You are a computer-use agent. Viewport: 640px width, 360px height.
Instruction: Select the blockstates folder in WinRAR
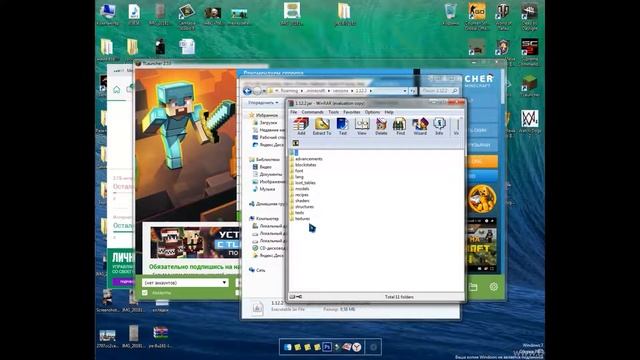303,165
